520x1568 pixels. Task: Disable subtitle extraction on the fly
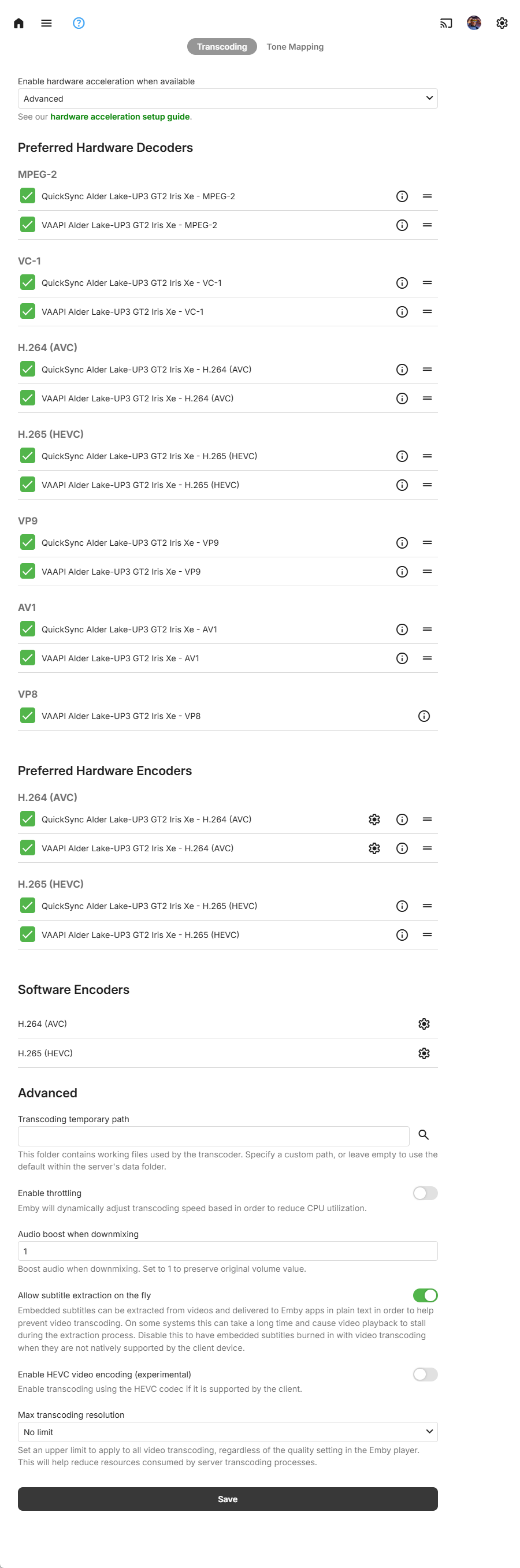click(x=425, y=1295)
